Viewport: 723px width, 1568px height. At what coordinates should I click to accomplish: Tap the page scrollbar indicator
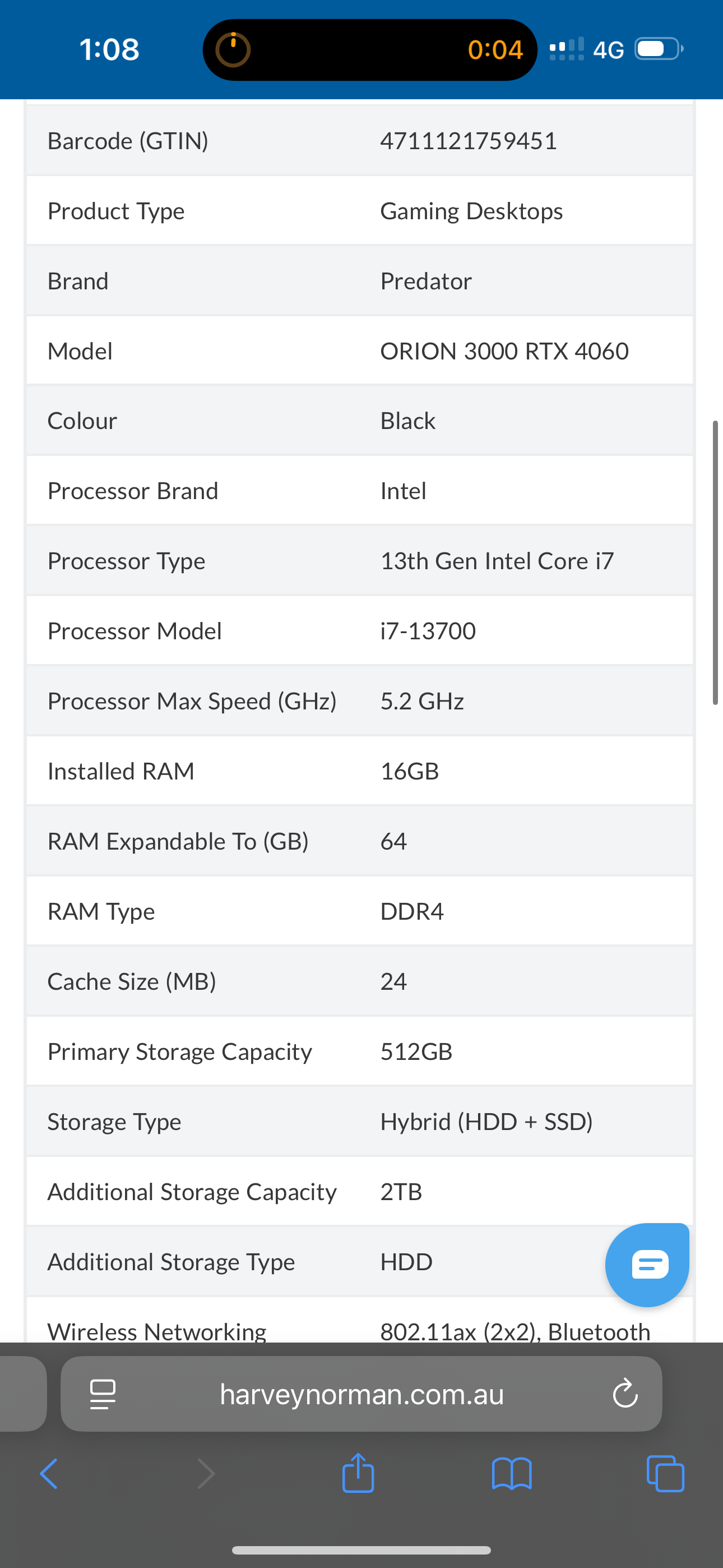pyautogui.click(x=715, y=562)
